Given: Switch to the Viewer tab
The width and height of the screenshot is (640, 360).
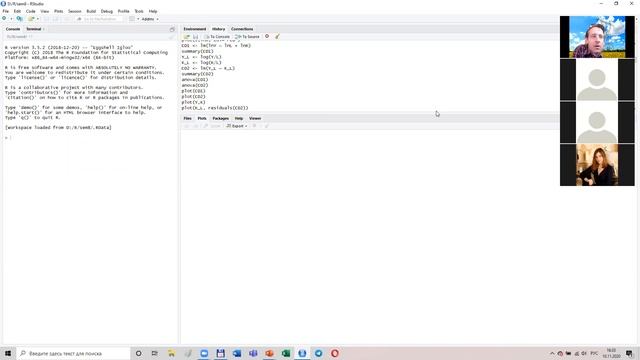Looking at the screenshot, I should pos(255,118).
